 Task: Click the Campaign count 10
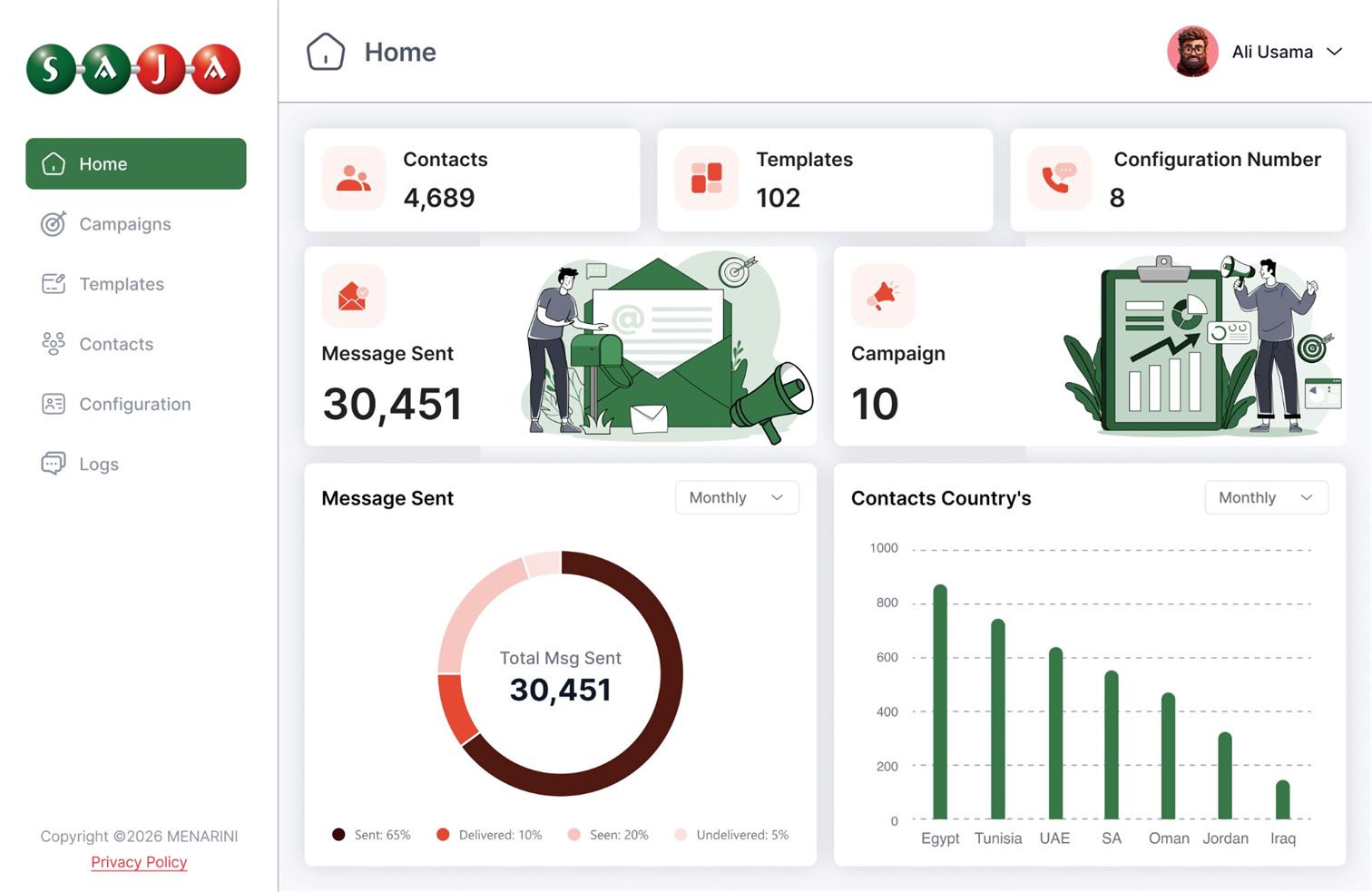click(x=875, y=404)
